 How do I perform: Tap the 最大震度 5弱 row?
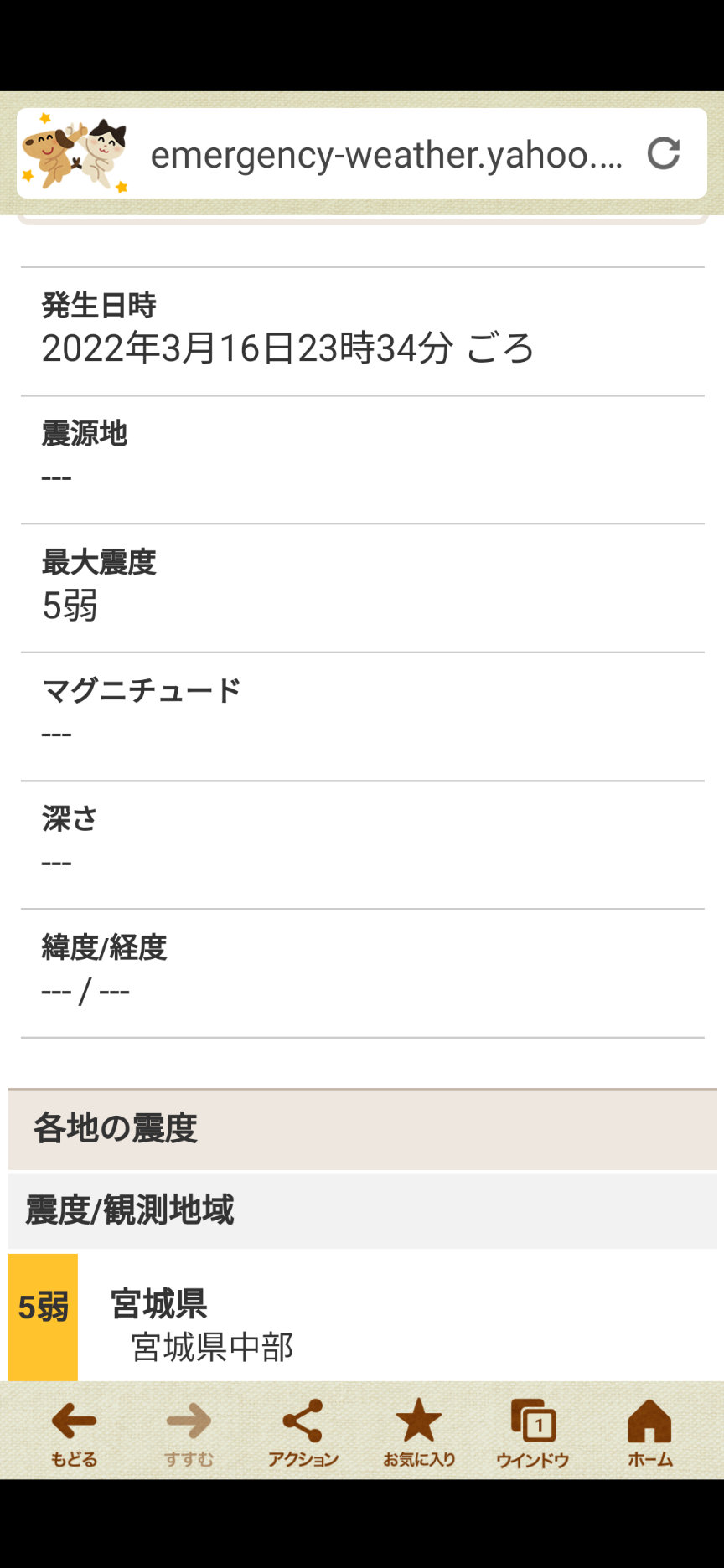click(363, 588)
